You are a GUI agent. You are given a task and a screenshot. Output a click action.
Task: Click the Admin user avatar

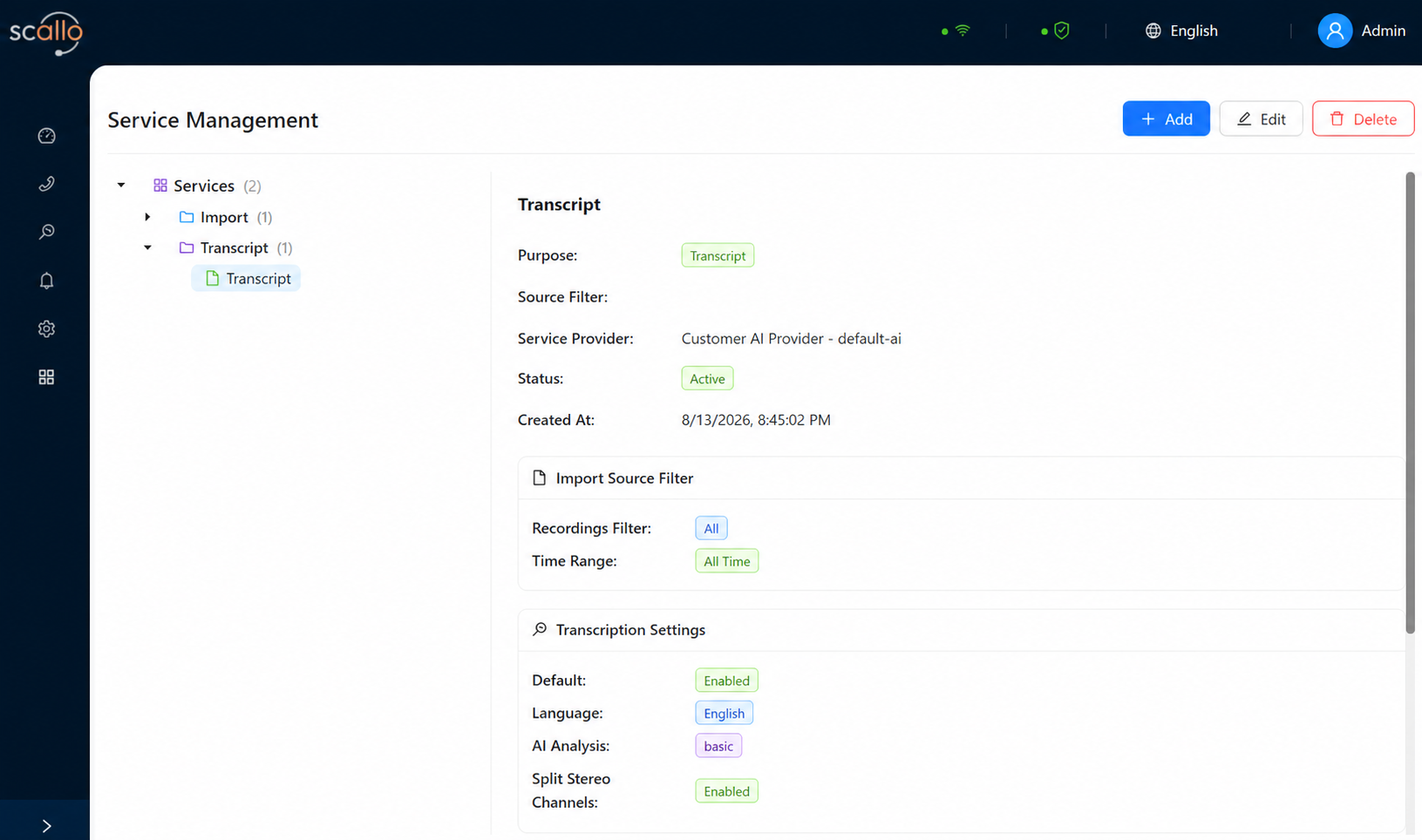click(x=1334, y=30)
